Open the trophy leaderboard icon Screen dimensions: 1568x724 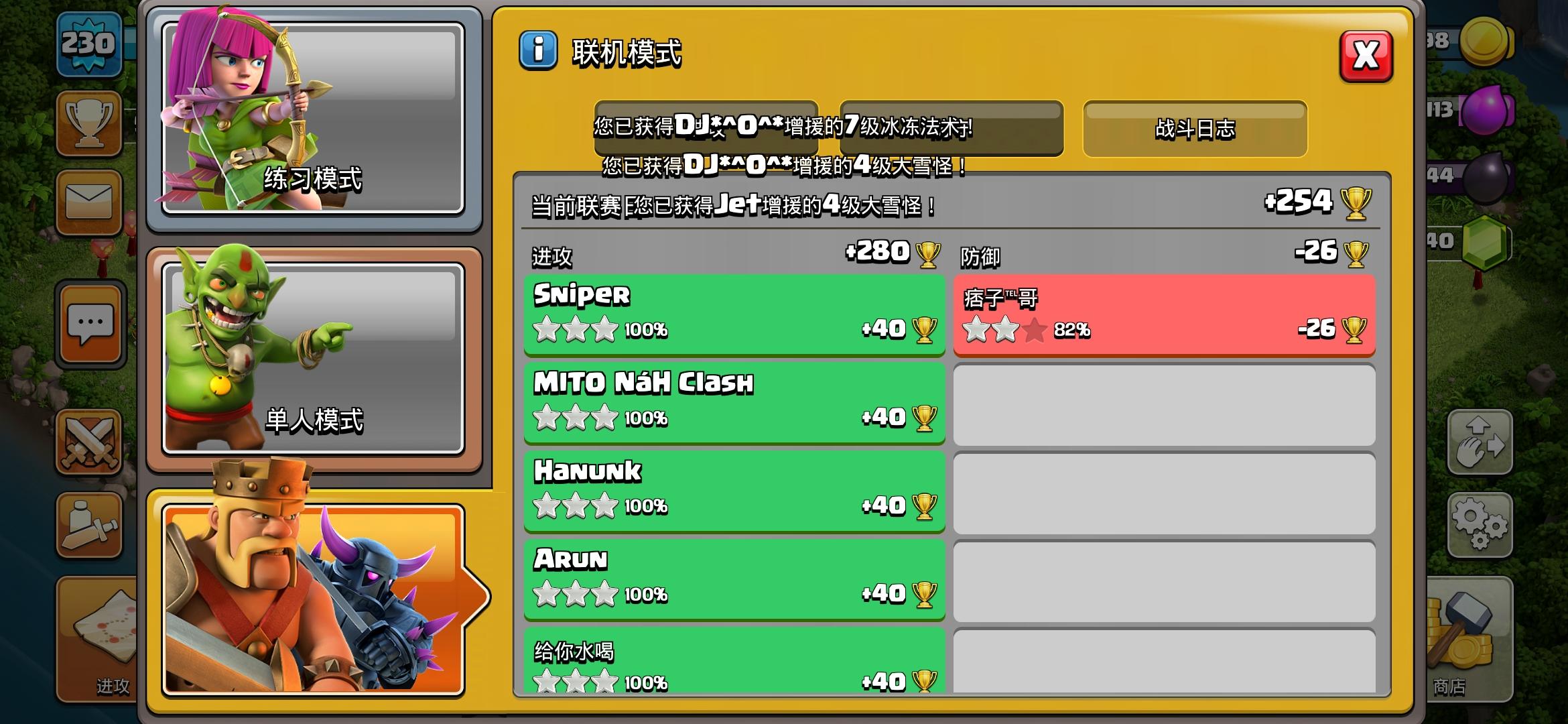point(89,123)
